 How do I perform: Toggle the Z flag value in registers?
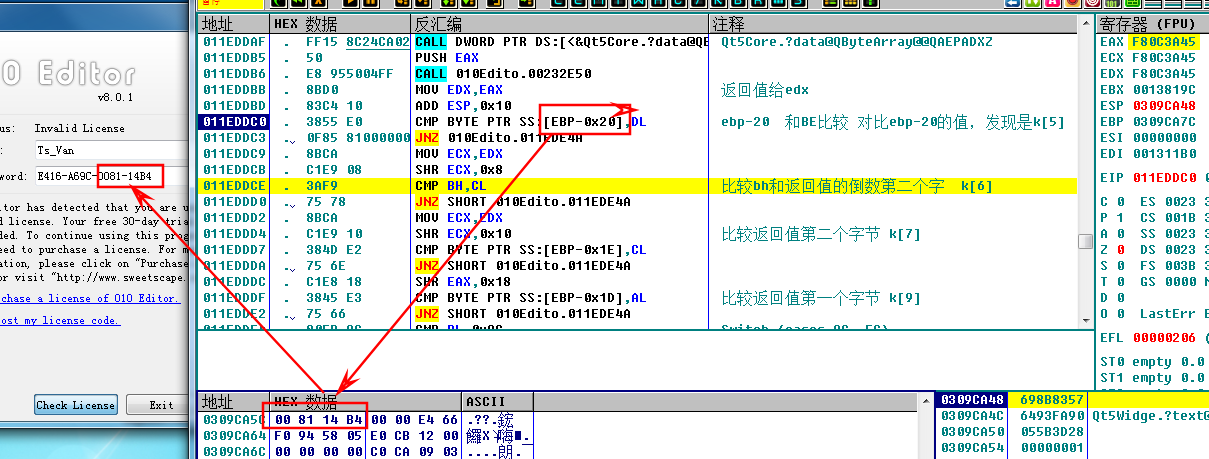click(1119, 250)
